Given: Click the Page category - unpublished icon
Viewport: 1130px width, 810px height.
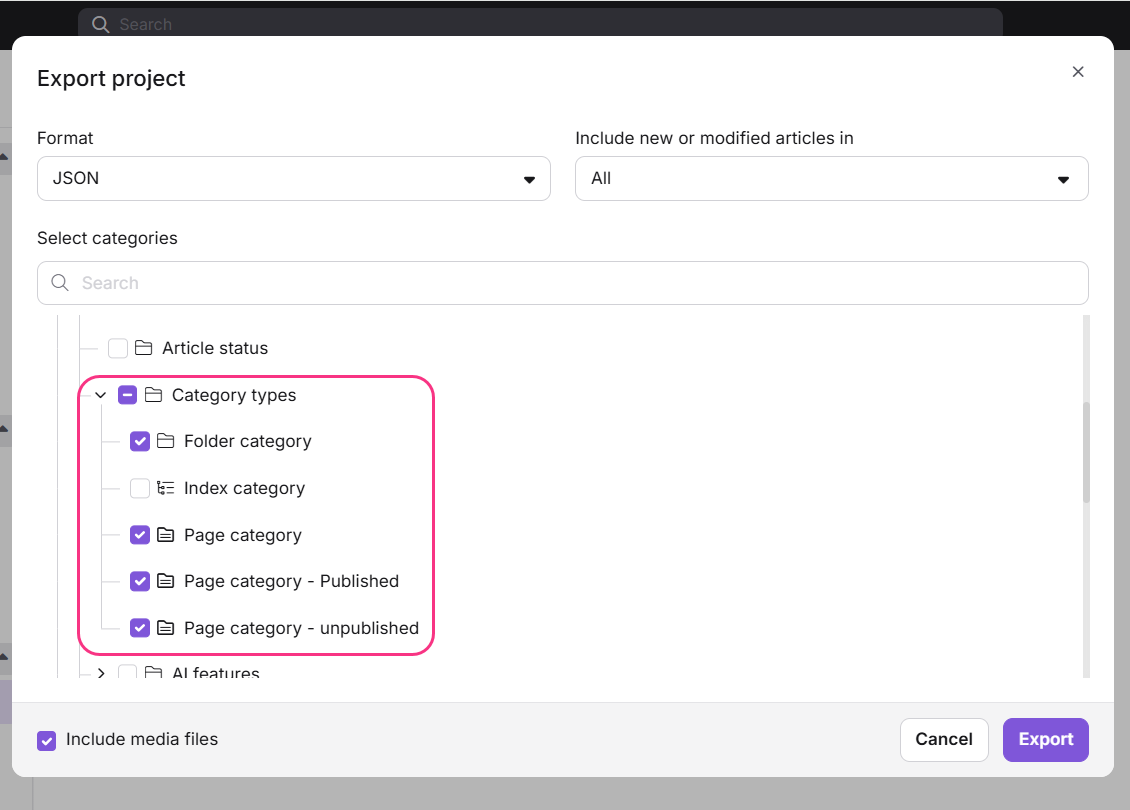Looking at the screenshot, I should tap(166, 628).
